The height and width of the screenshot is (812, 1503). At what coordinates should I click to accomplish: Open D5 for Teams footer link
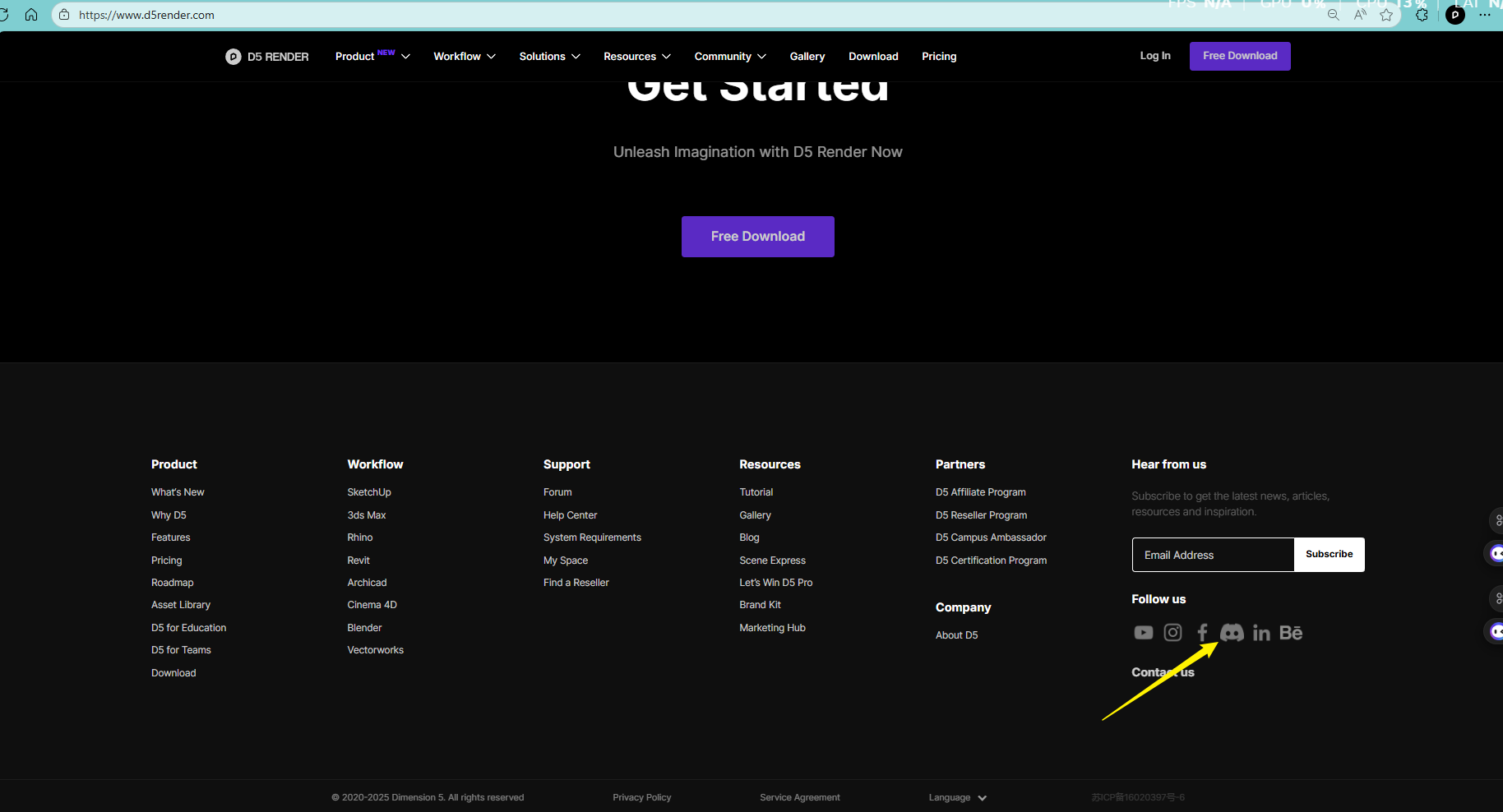(181, 650)
